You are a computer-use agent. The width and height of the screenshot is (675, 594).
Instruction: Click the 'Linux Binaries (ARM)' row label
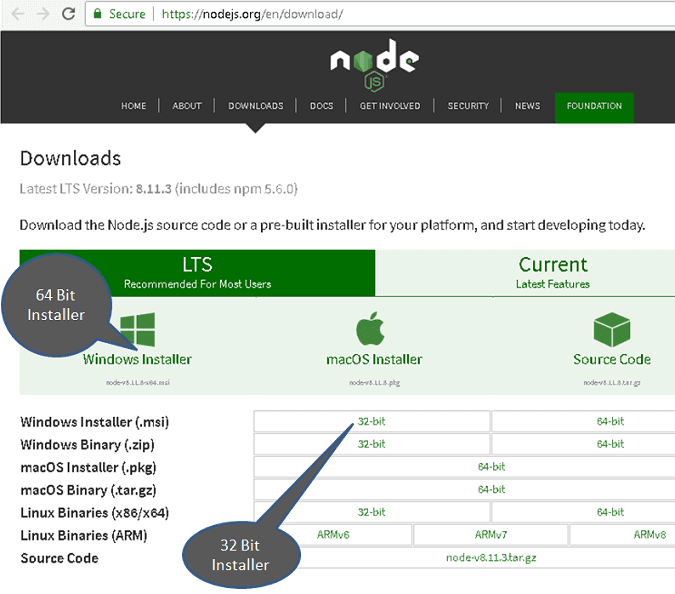[x=84, y=535]
